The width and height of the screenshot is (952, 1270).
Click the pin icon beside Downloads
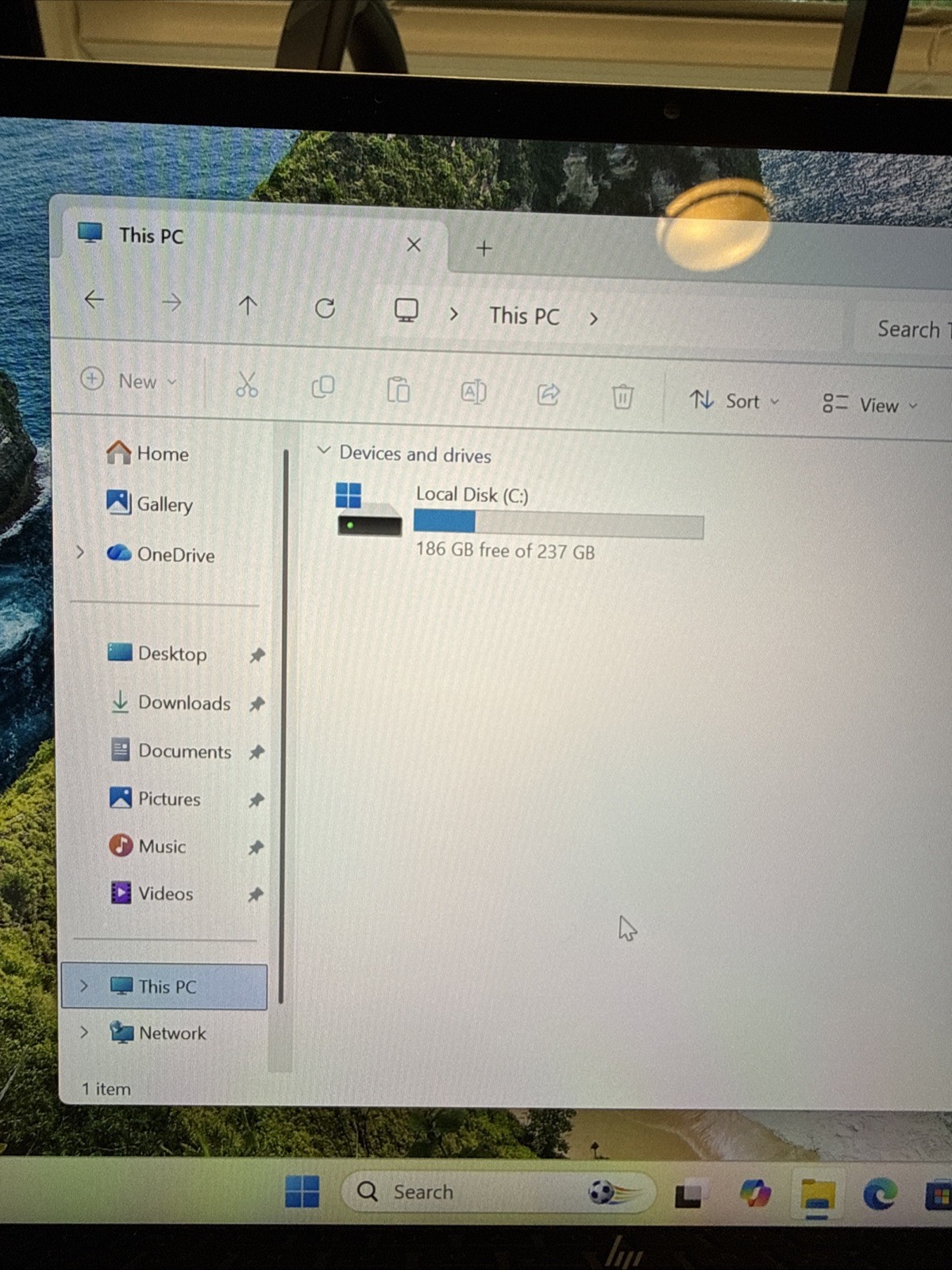[256, 704]
